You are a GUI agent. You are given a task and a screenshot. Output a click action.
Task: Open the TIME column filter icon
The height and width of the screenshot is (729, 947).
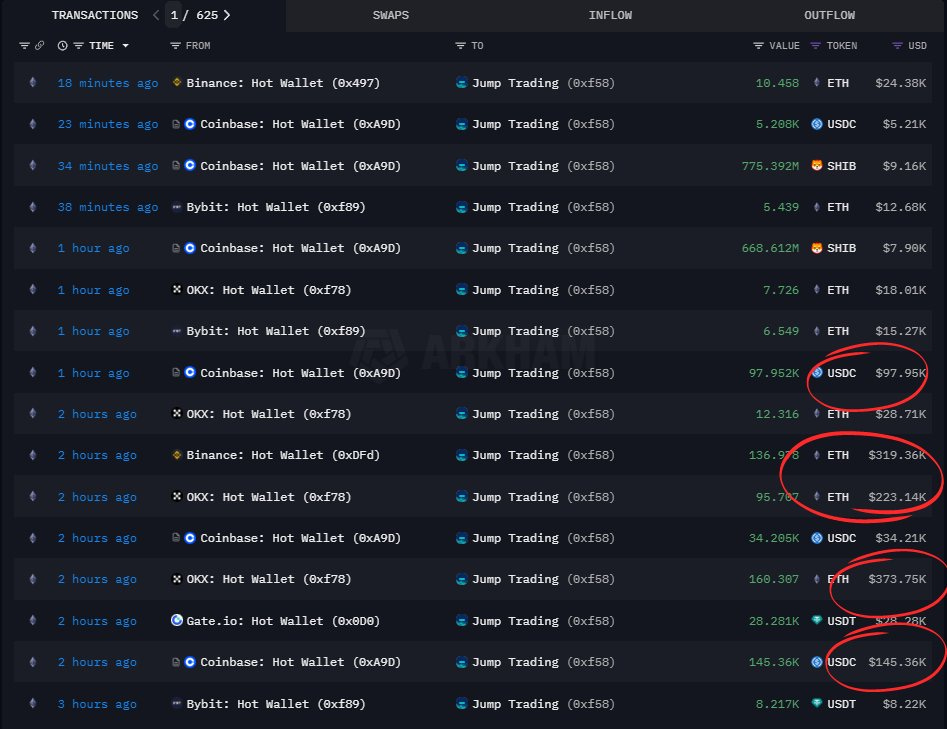pos(79,46)
